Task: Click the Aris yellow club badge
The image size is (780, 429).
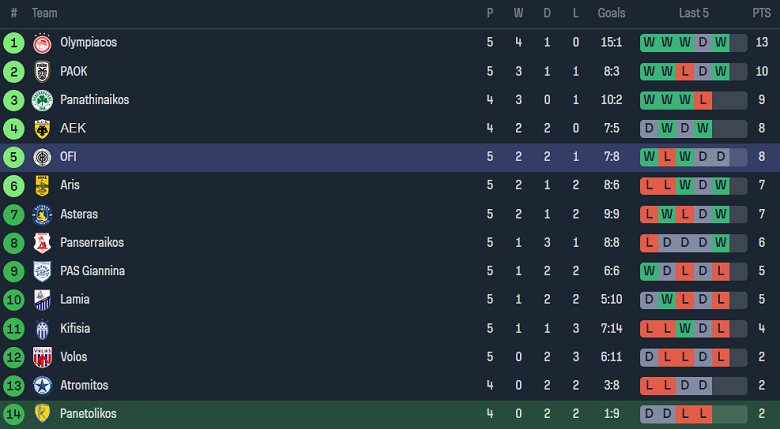Action: pos(42,185)
